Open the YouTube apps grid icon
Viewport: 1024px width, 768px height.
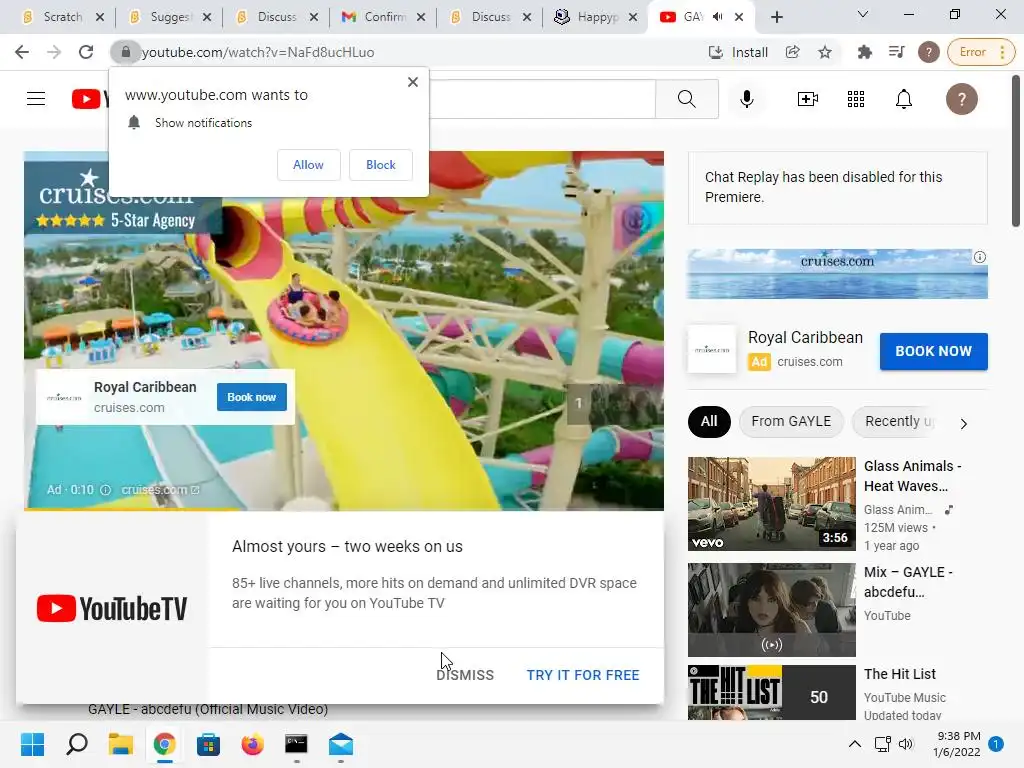(x=856, y=99)
